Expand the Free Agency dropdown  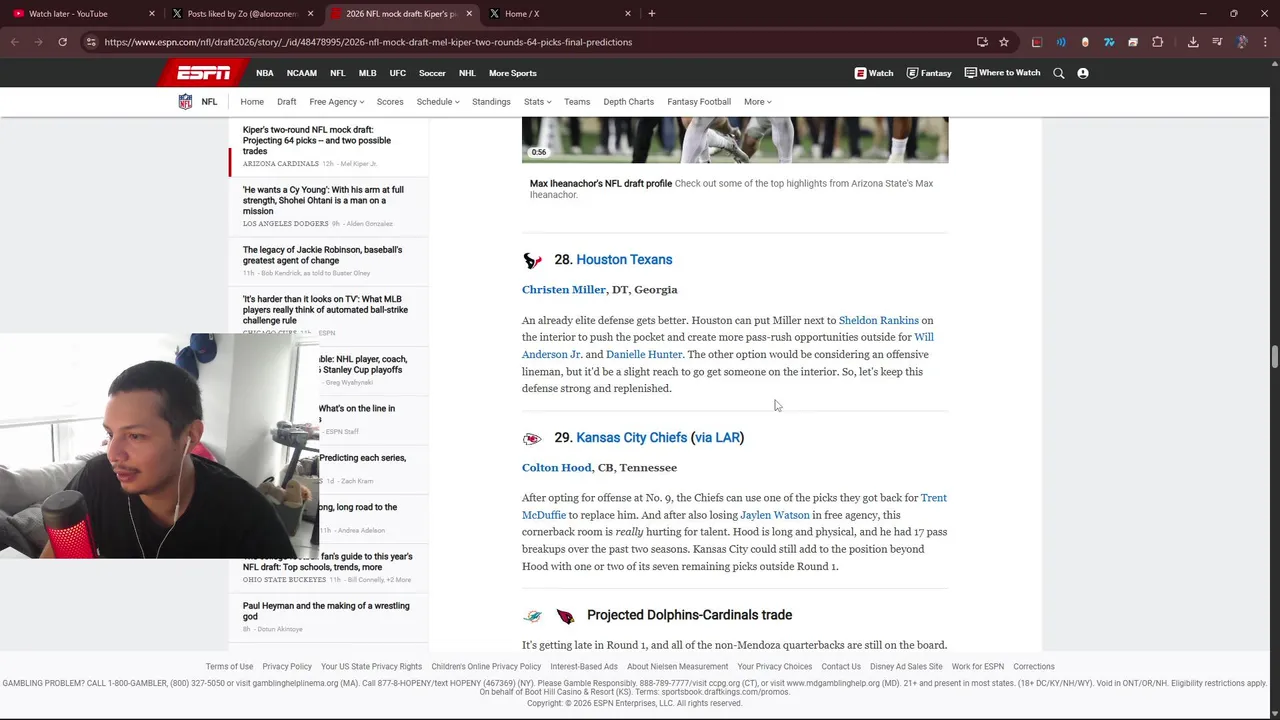(x=337, y=102)
